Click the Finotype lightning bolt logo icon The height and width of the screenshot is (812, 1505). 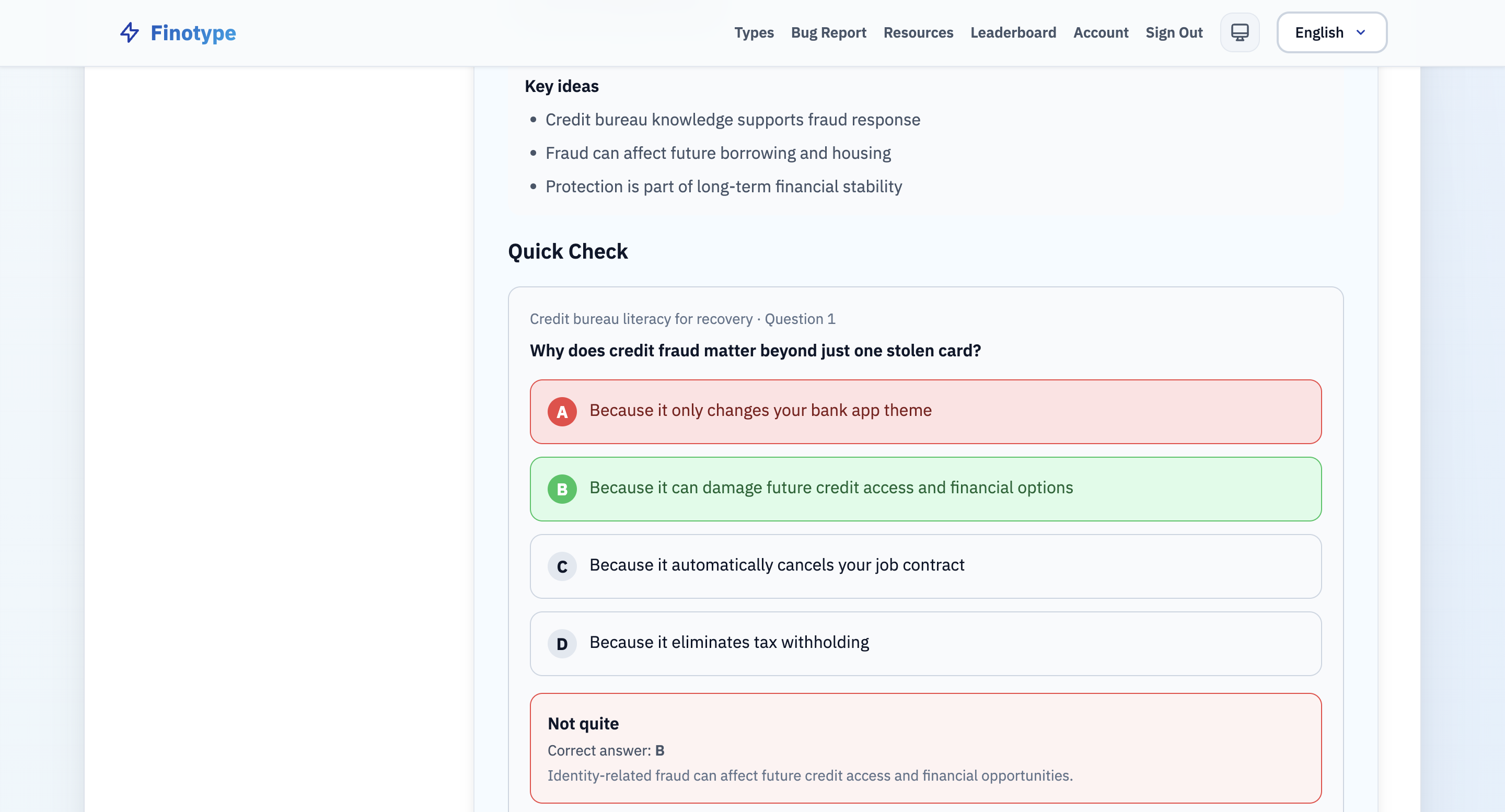tap(130, 32)
